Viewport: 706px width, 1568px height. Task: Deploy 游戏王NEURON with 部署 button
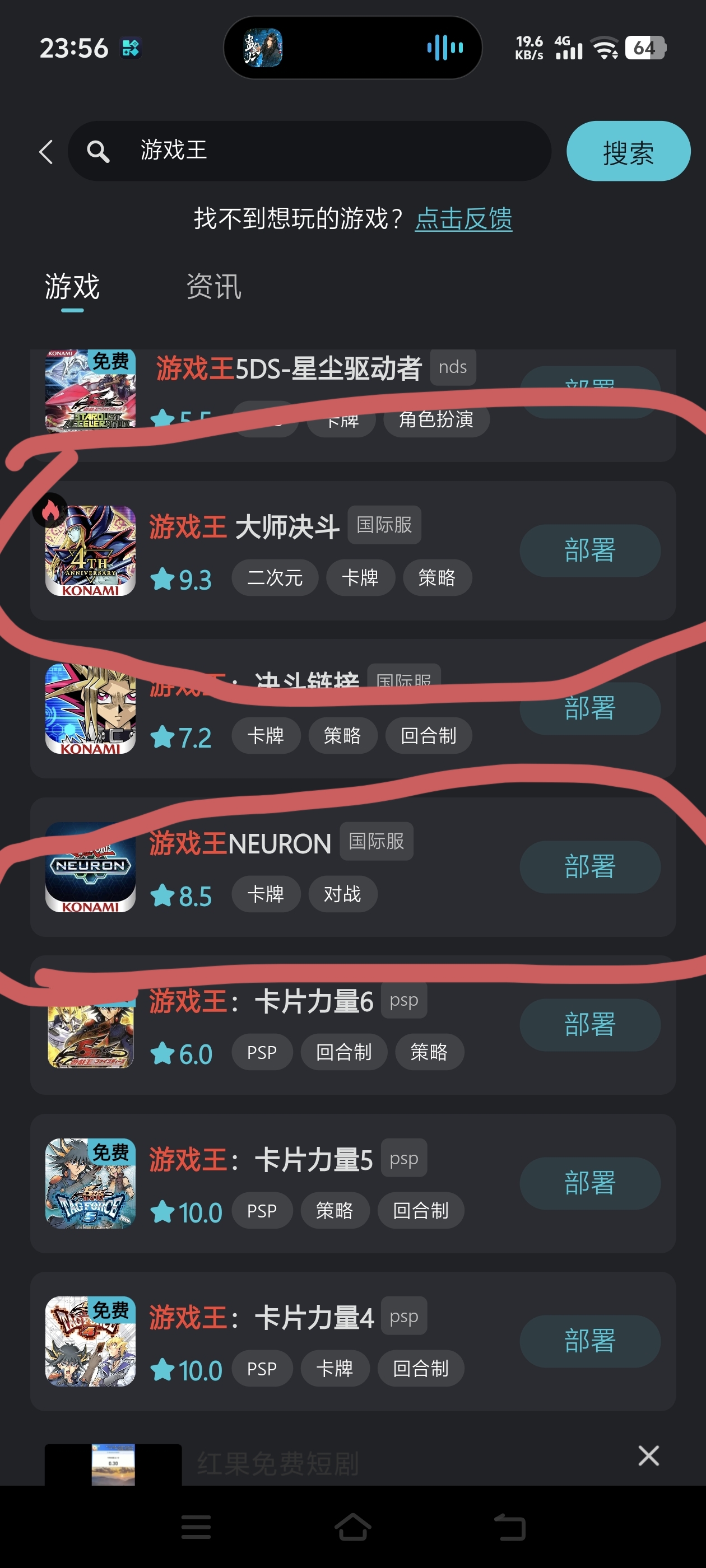[589, 867]
